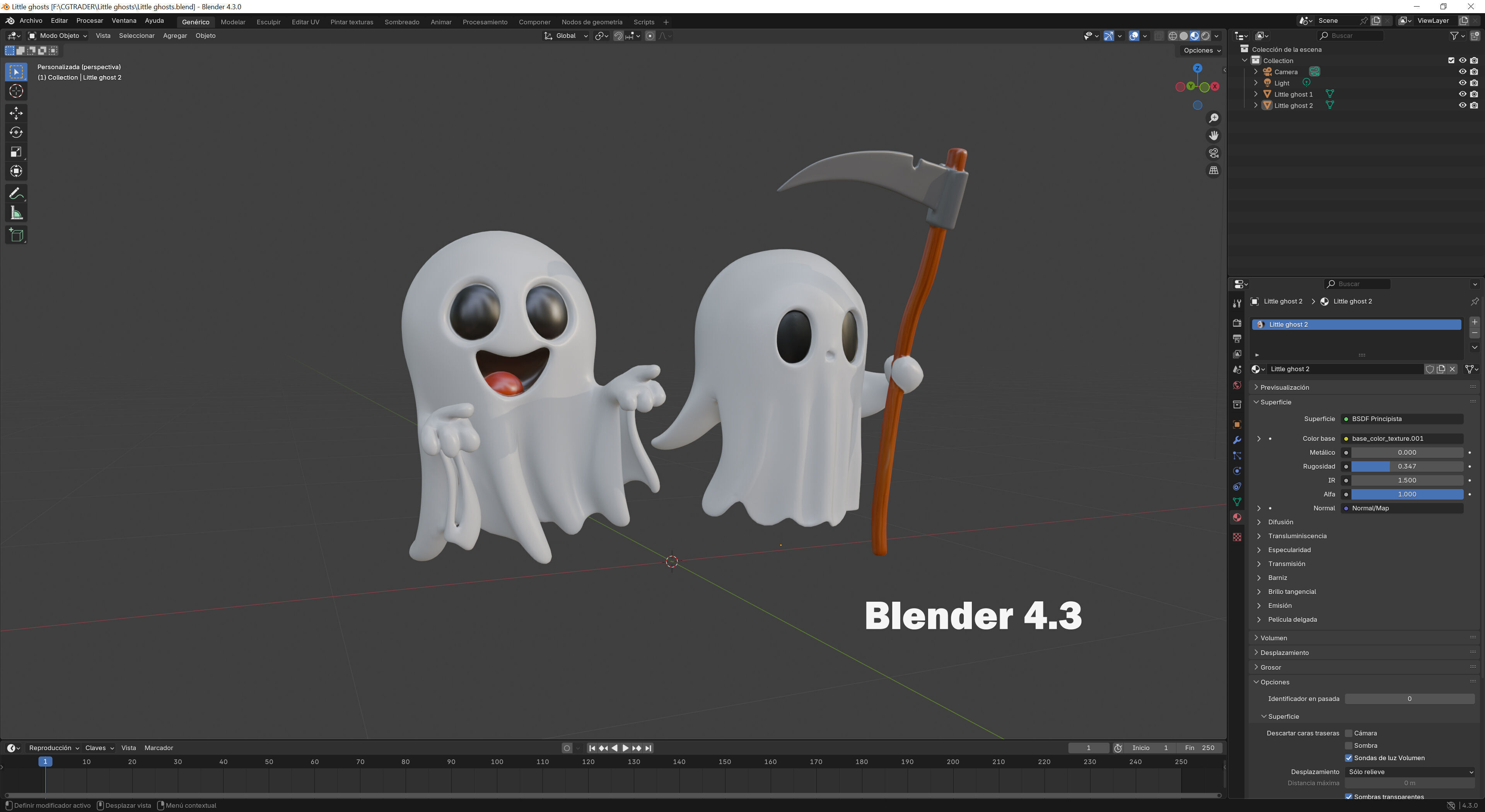Expand the Camera tree row
The width and height of the screenshot is (1485, 812).
[x=1256, y=72]
